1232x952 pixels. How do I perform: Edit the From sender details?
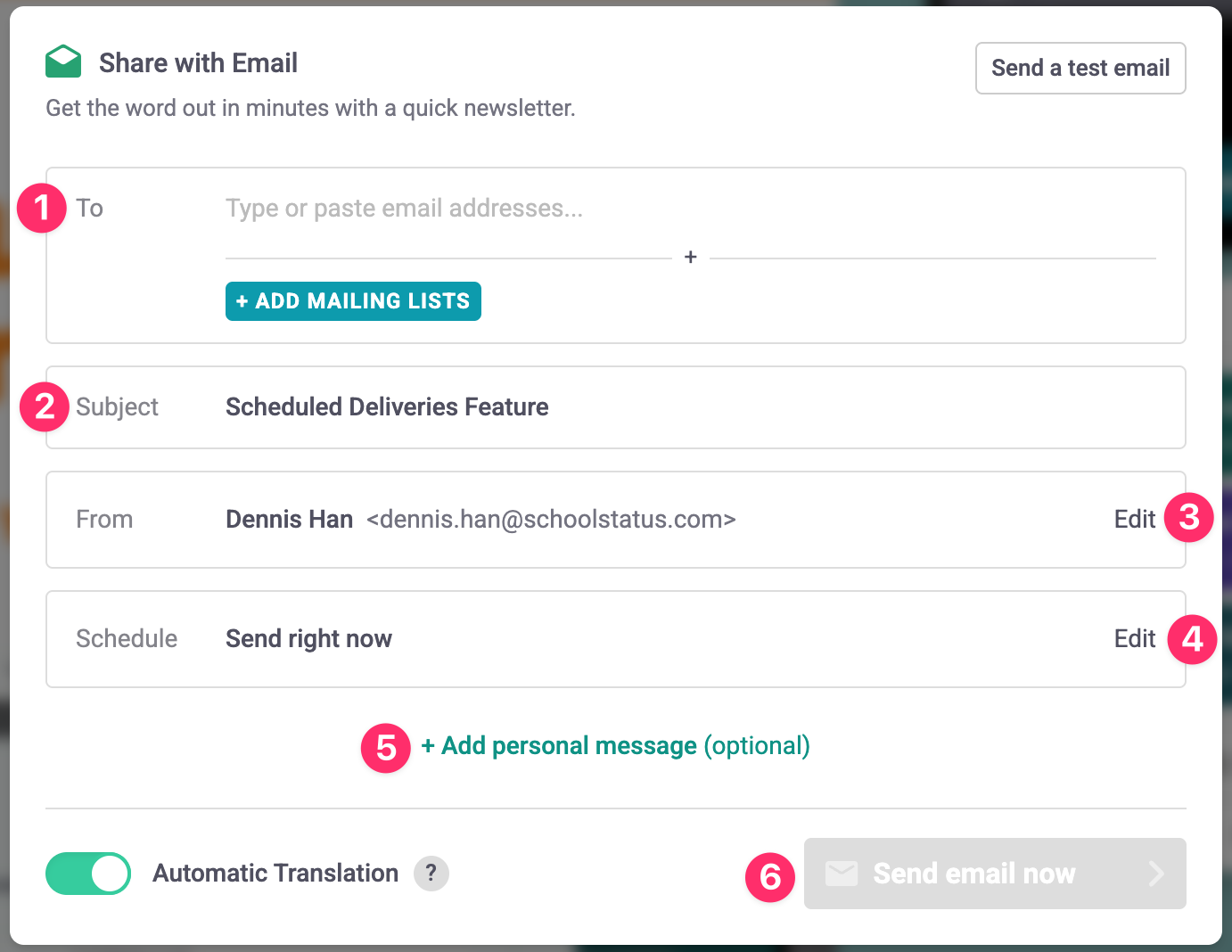[1134, 519]
